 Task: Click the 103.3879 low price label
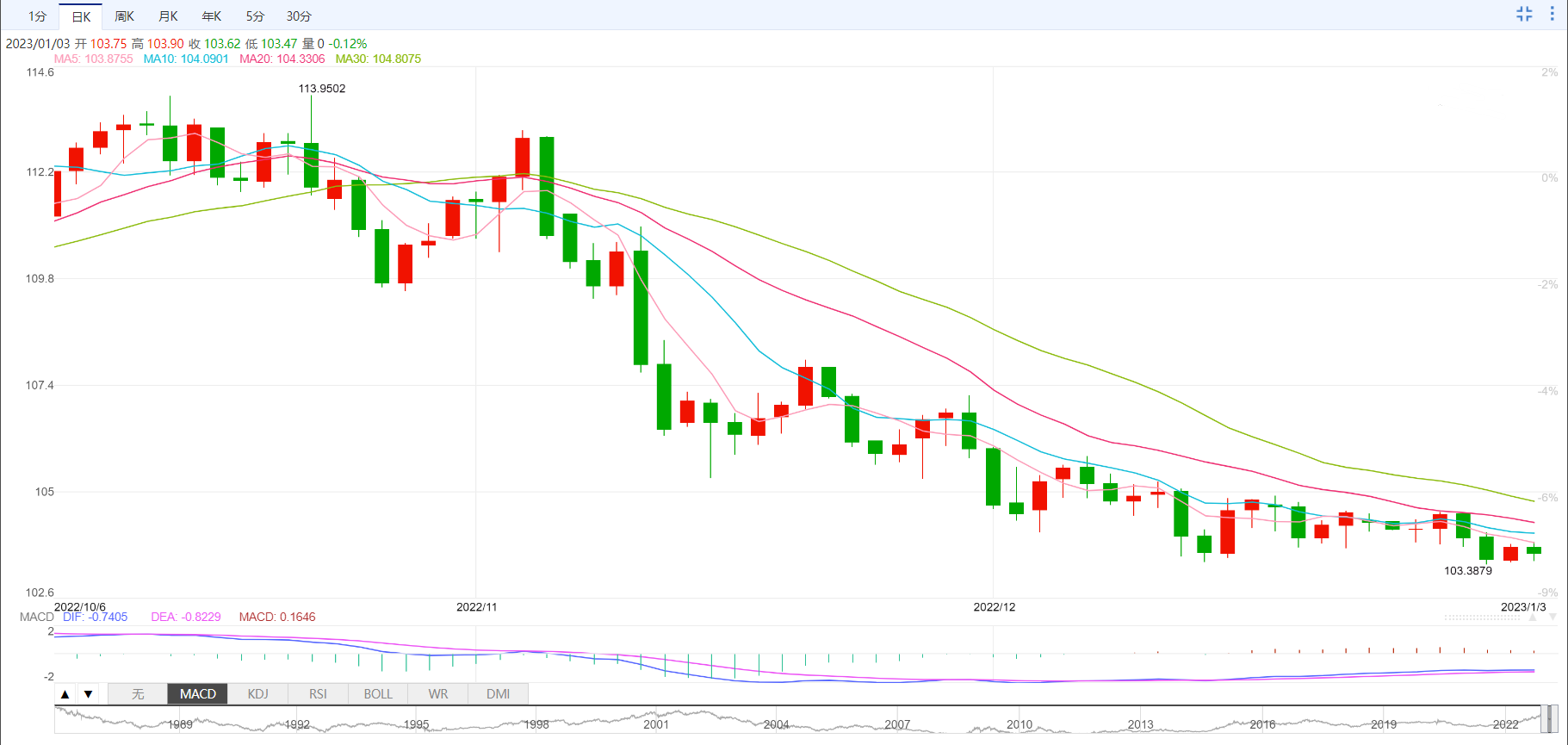(x=1468, y=571)
